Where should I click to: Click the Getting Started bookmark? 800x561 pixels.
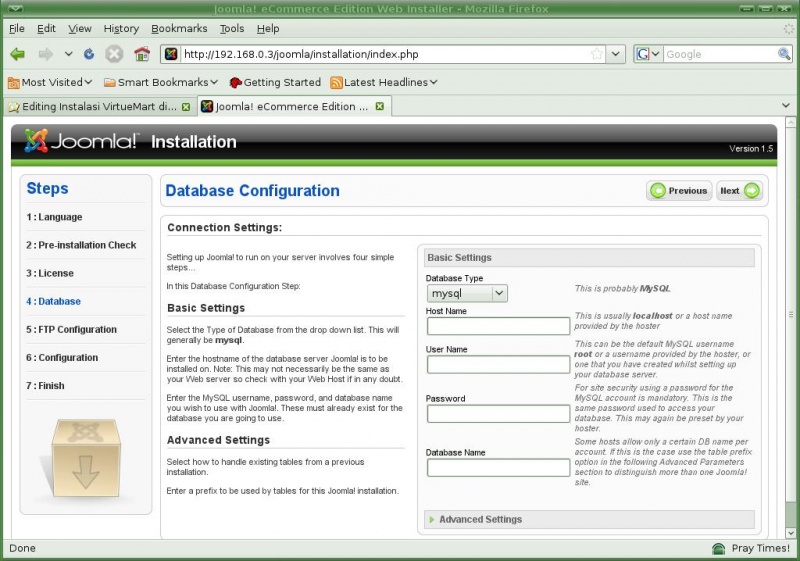coord(275,82)
